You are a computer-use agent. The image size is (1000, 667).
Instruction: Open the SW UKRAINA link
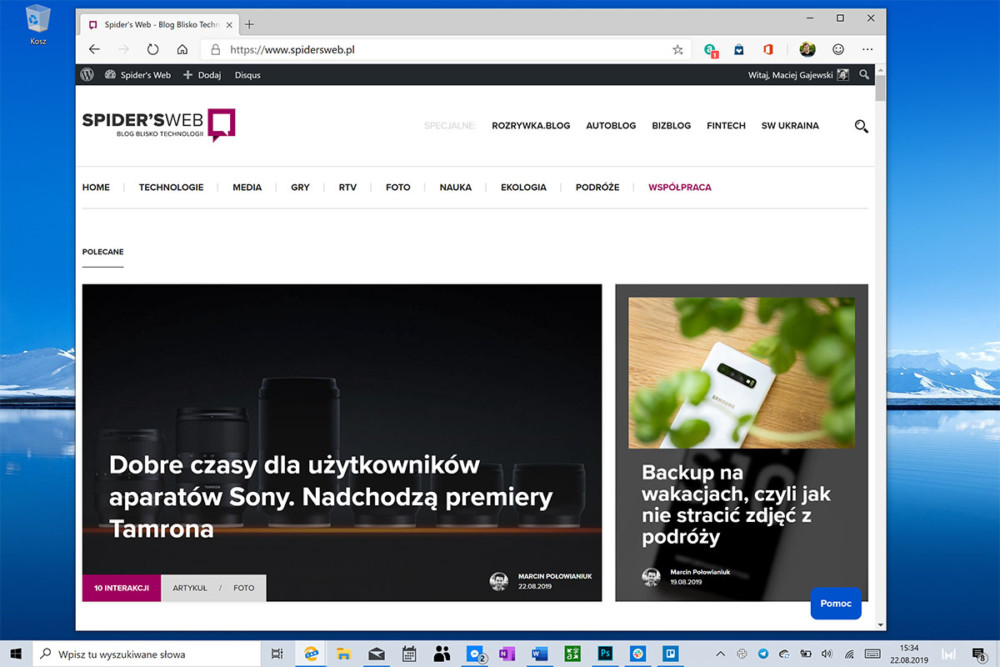pos(790,126)
